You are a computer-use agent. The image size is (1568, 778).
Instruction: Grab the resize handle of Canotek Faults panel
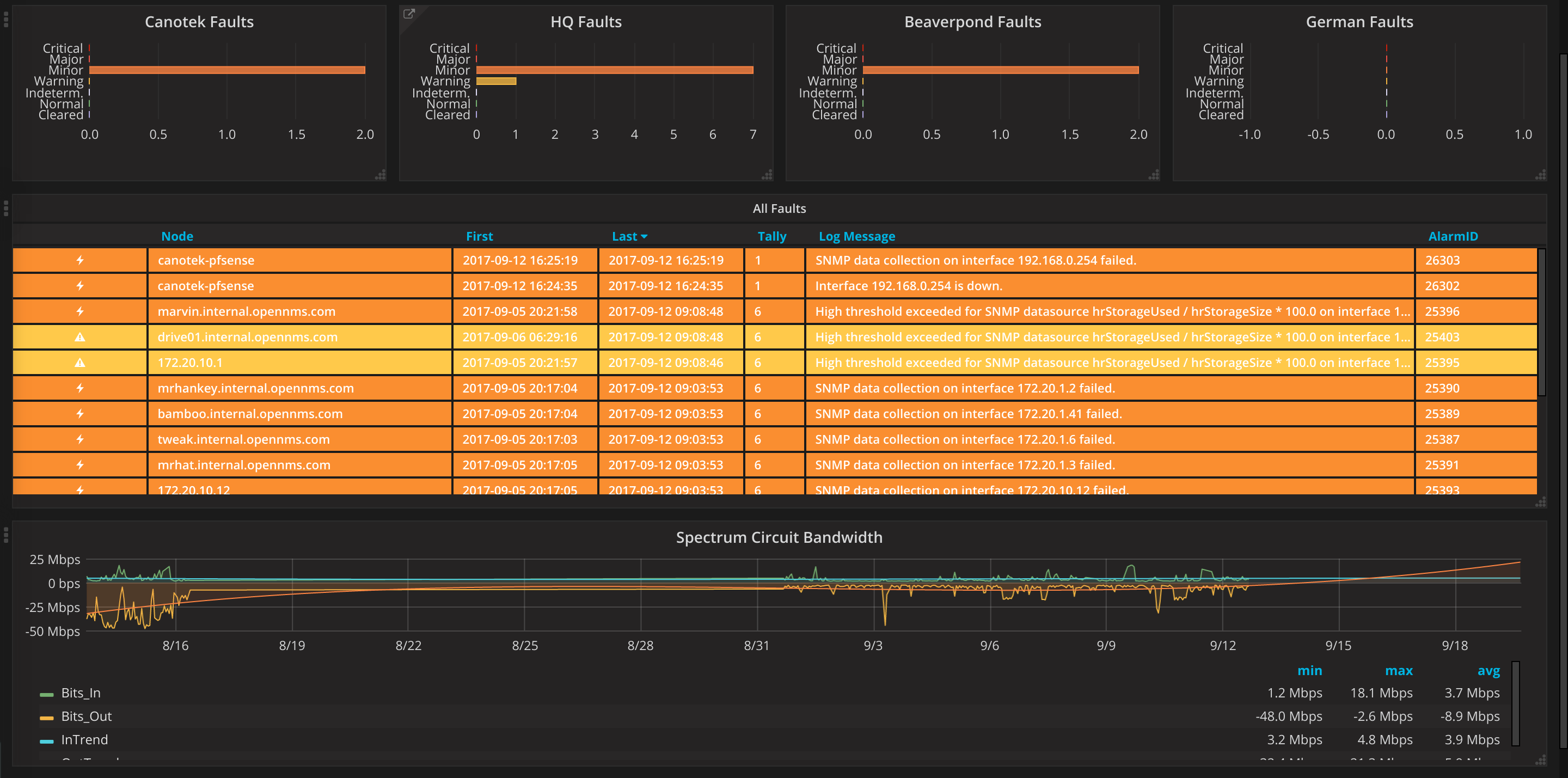coord(381,175)
